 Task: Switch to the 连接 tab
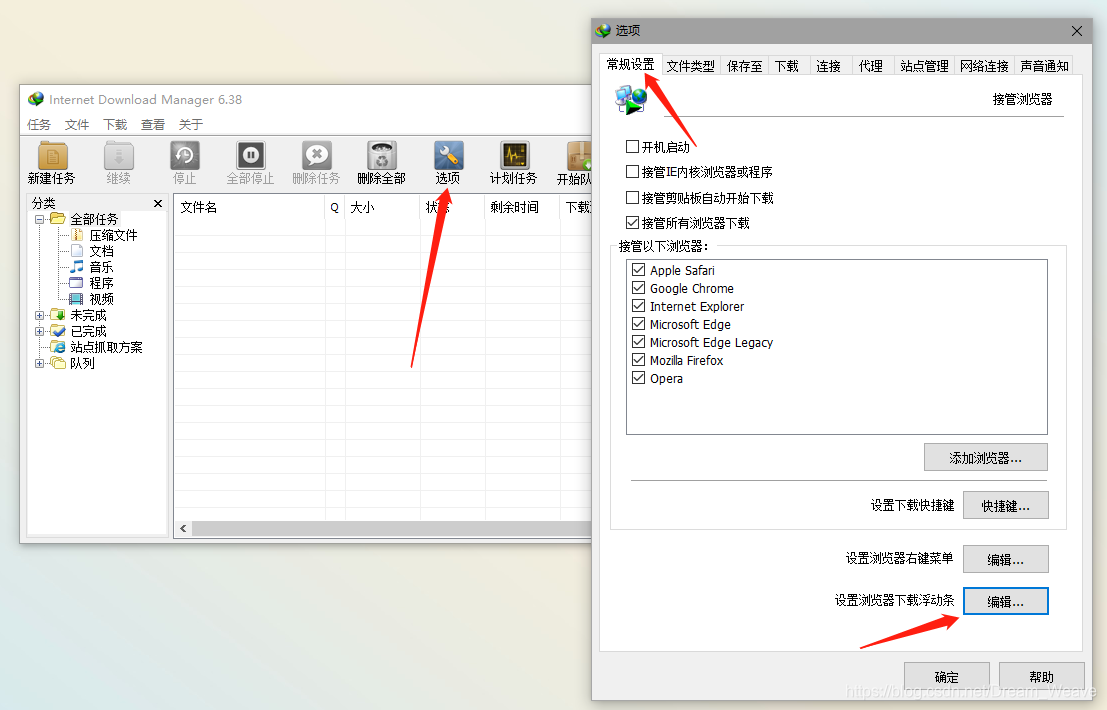[x=829, y=66]
